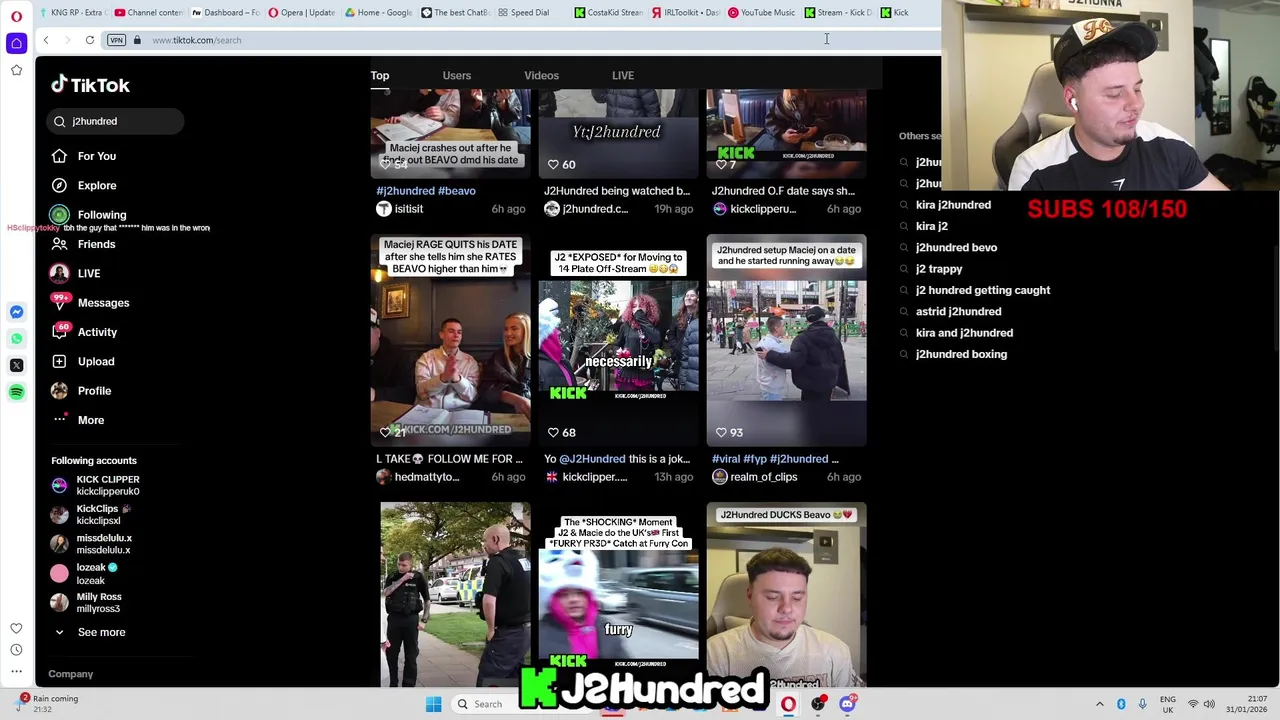
Task: Open J2Hundred DUCKS Beavo video
Action: 786,595
